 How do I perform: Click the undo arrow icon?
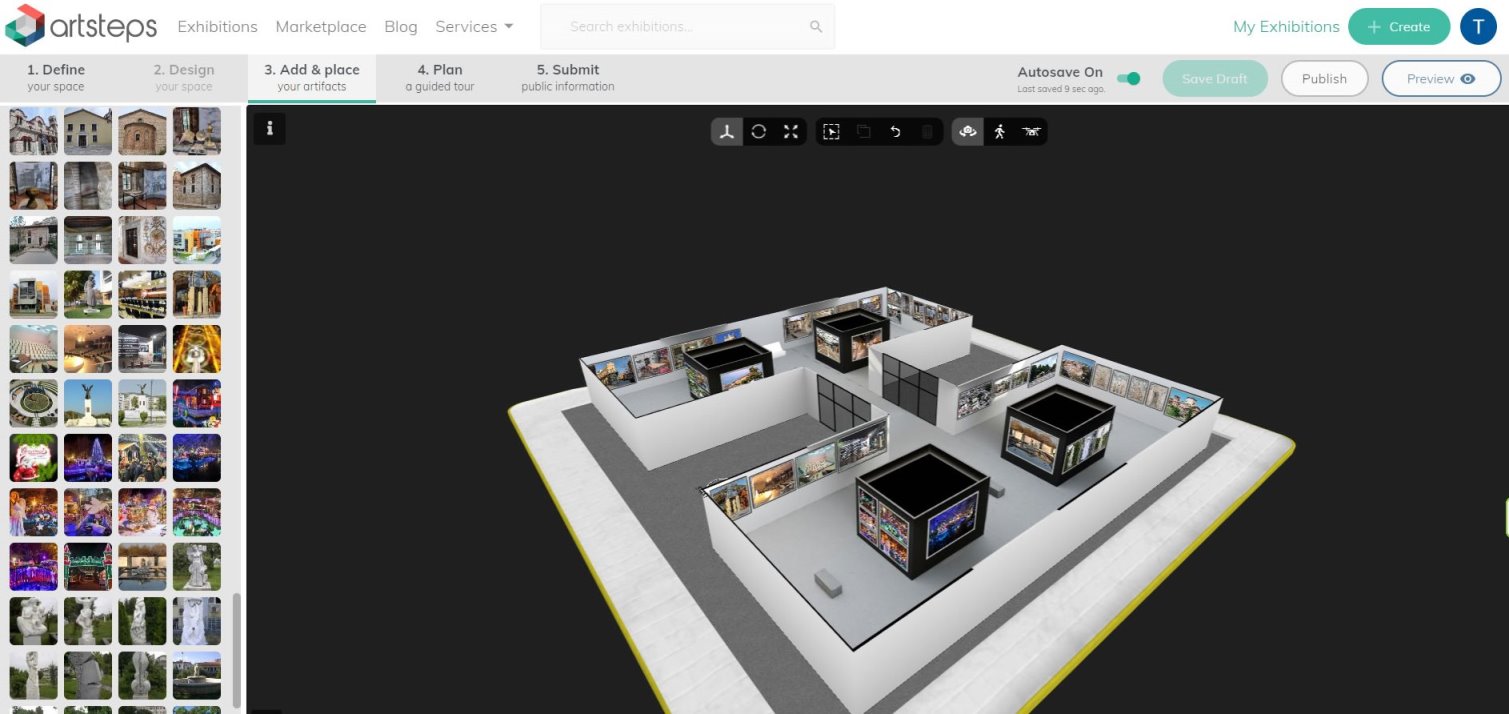pyautogui.click(x=895, y=132)
